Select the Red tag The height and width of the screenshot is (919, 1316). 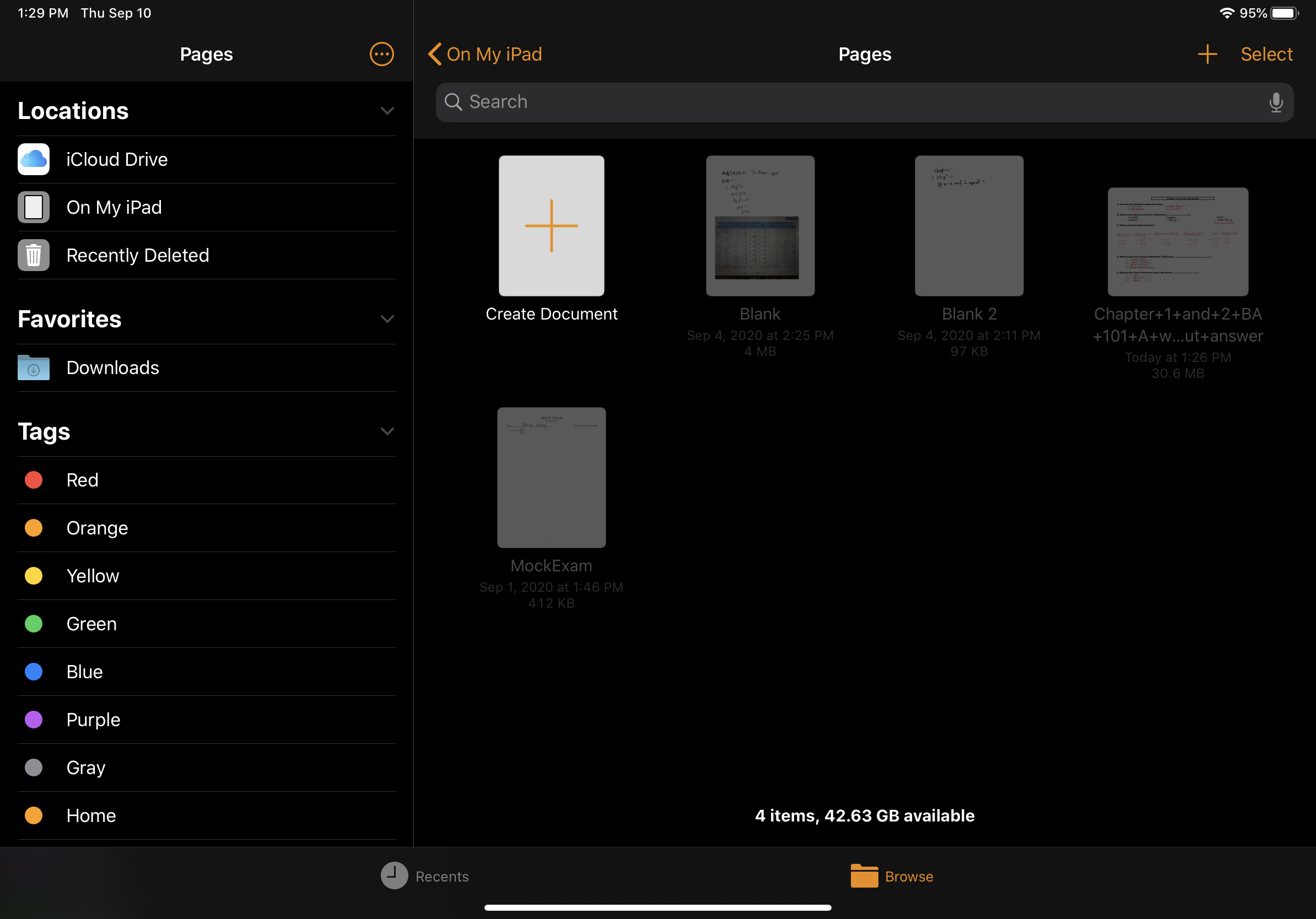pos(82,480)
